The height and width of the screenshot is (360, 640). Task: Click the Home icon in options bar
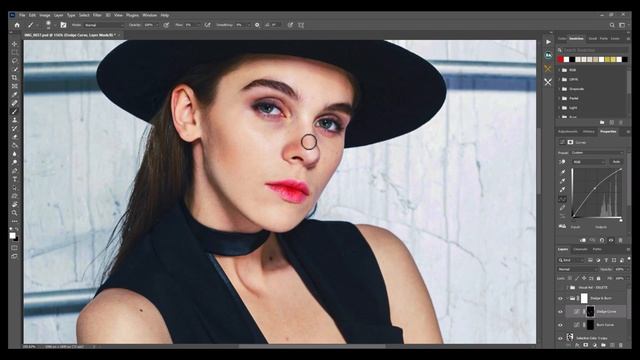(x=17, y=25)
